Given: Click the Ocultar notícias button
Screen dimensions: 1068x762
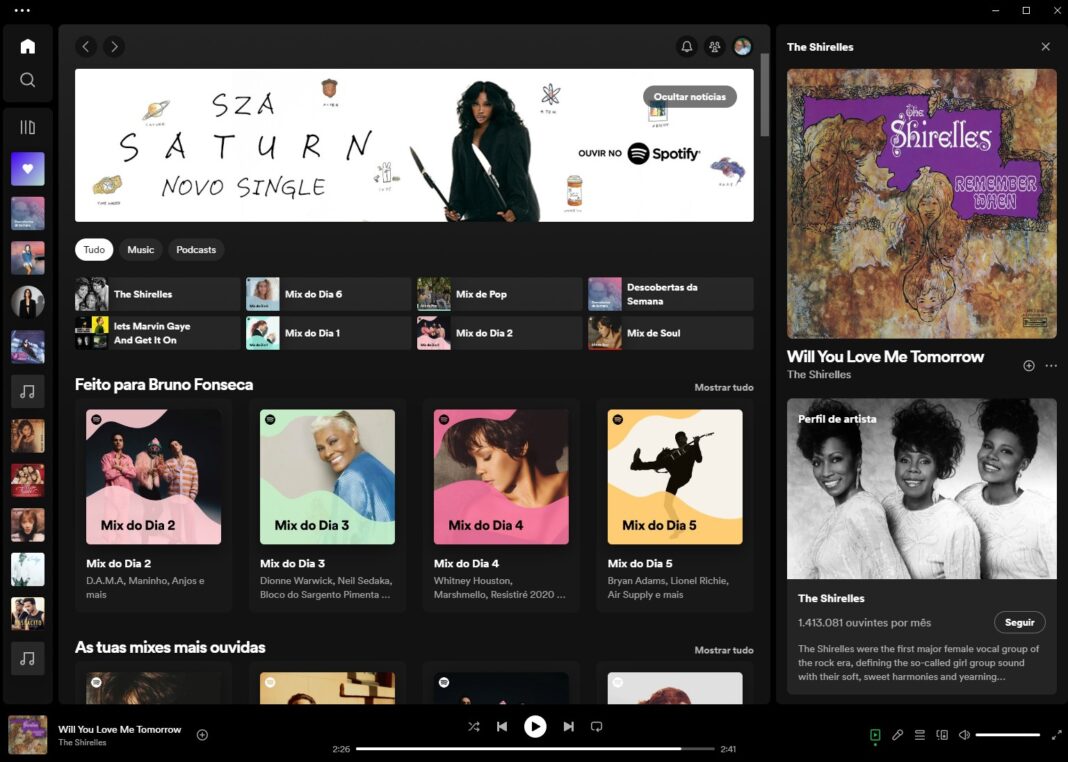Looking at the screenshot, I should 690,96.
